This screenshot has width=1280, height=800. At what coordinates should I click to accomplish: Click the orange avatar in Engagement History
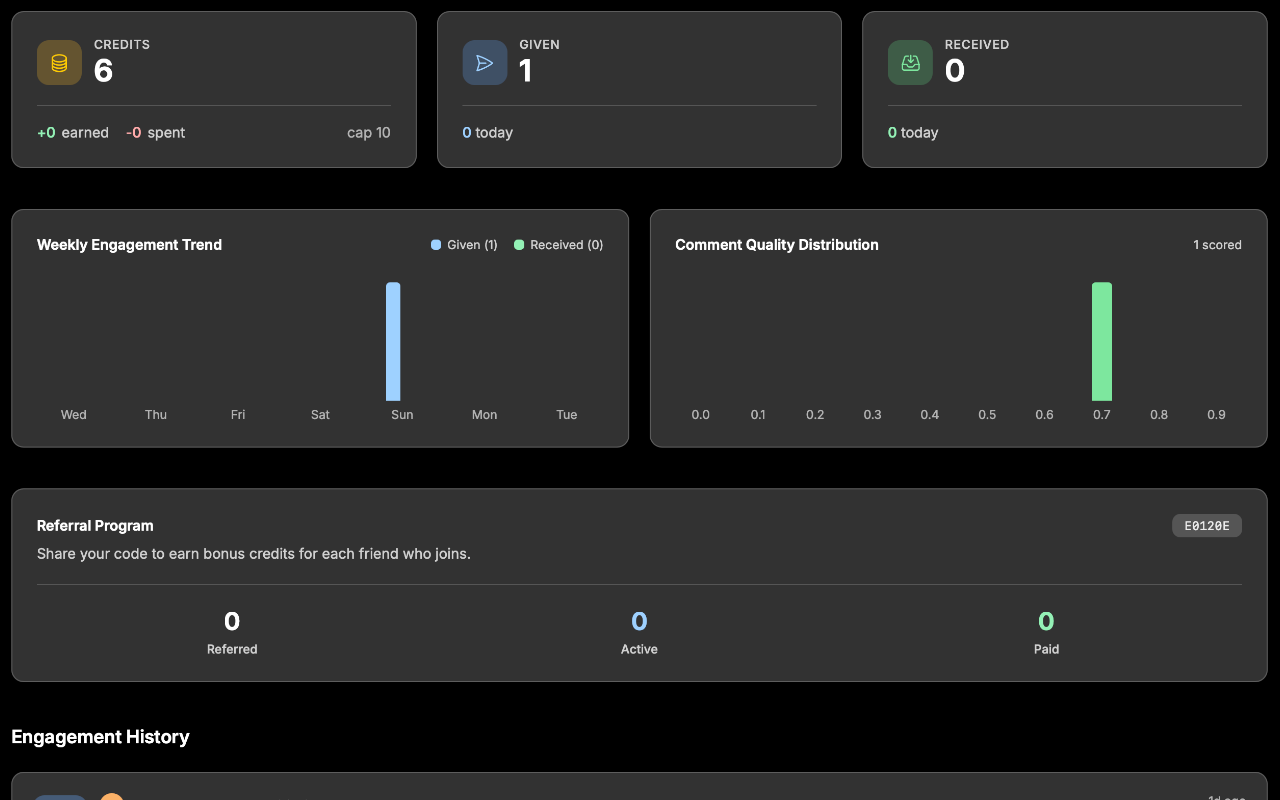111,797
